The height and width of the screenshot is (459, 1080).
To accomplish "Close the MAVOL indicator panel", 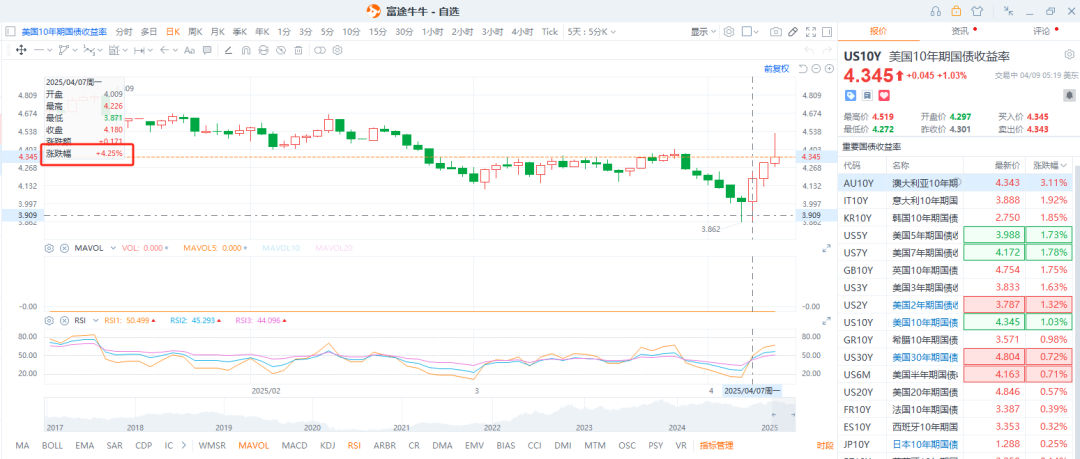I will (x=64, y=248).
